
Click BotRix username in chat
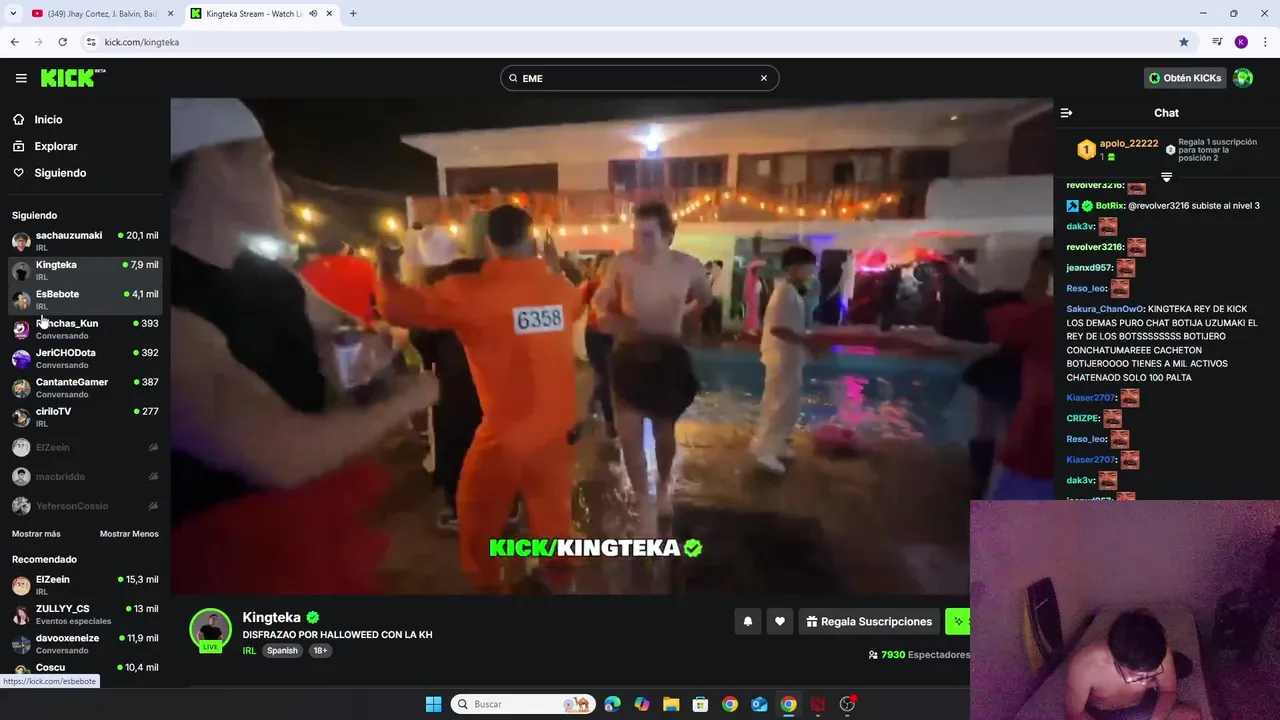coord(1110,206)
